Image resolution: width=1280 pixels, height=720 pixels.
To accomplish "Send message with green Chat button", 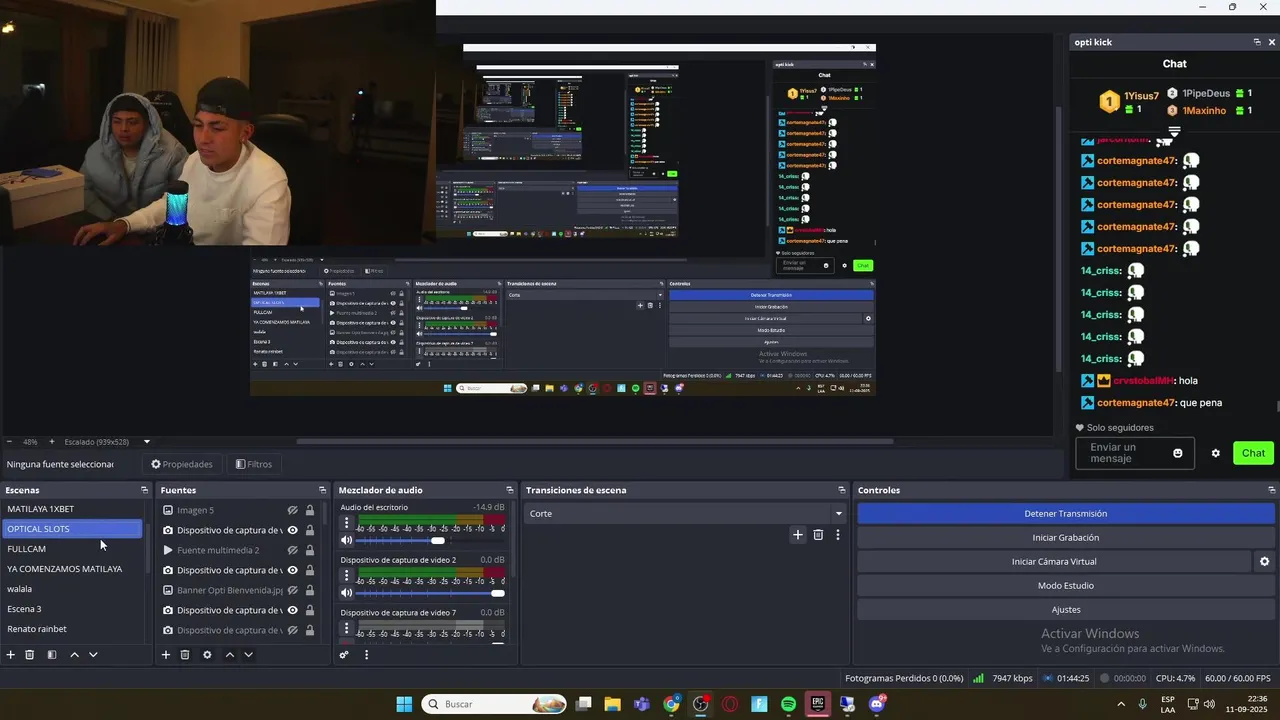I will tap(1254, 453).
